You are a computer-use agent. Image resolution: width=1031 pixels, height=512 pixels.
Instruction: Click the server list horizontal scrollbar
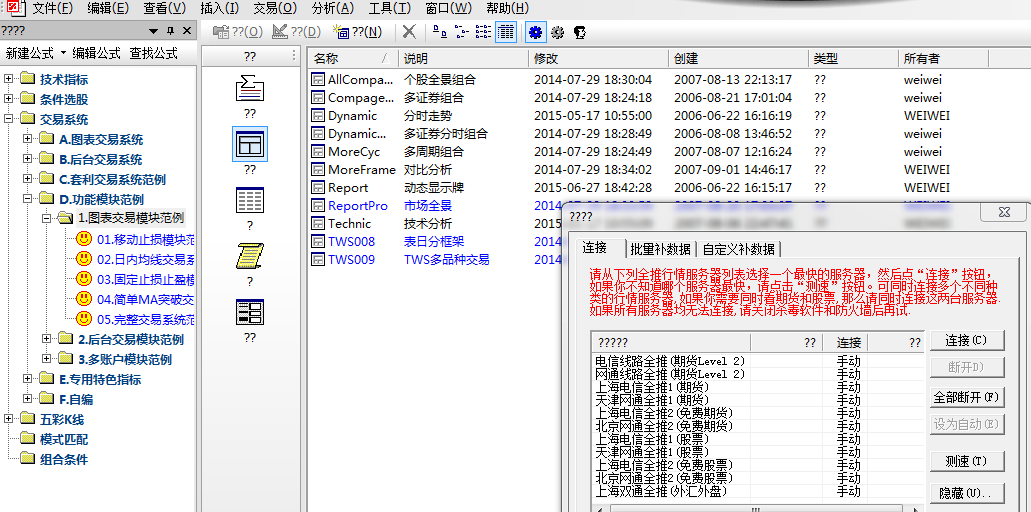pyautogui.click(x=757, y=508)
